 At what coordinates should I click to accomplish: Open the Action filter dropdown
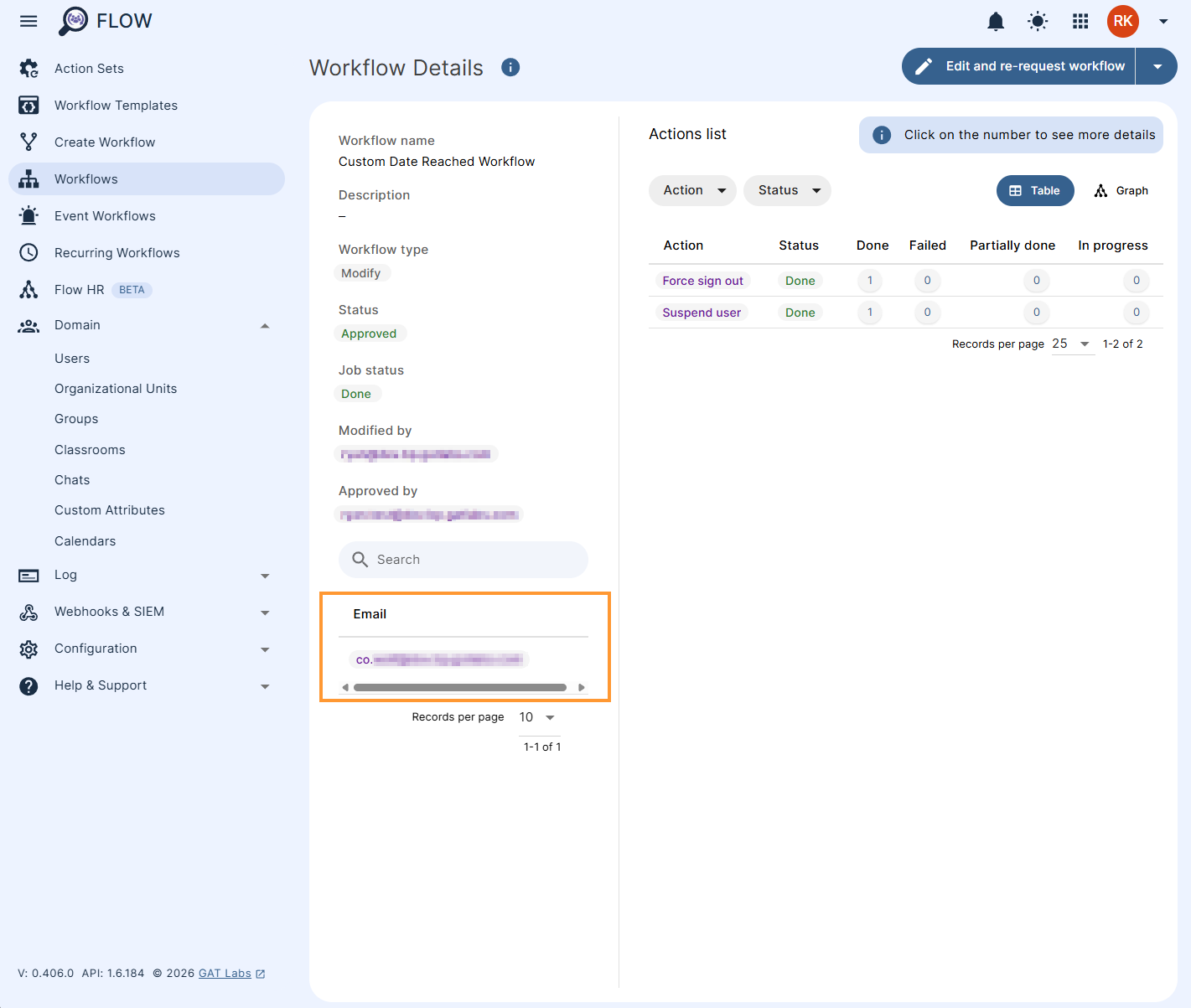pos(691,190)
